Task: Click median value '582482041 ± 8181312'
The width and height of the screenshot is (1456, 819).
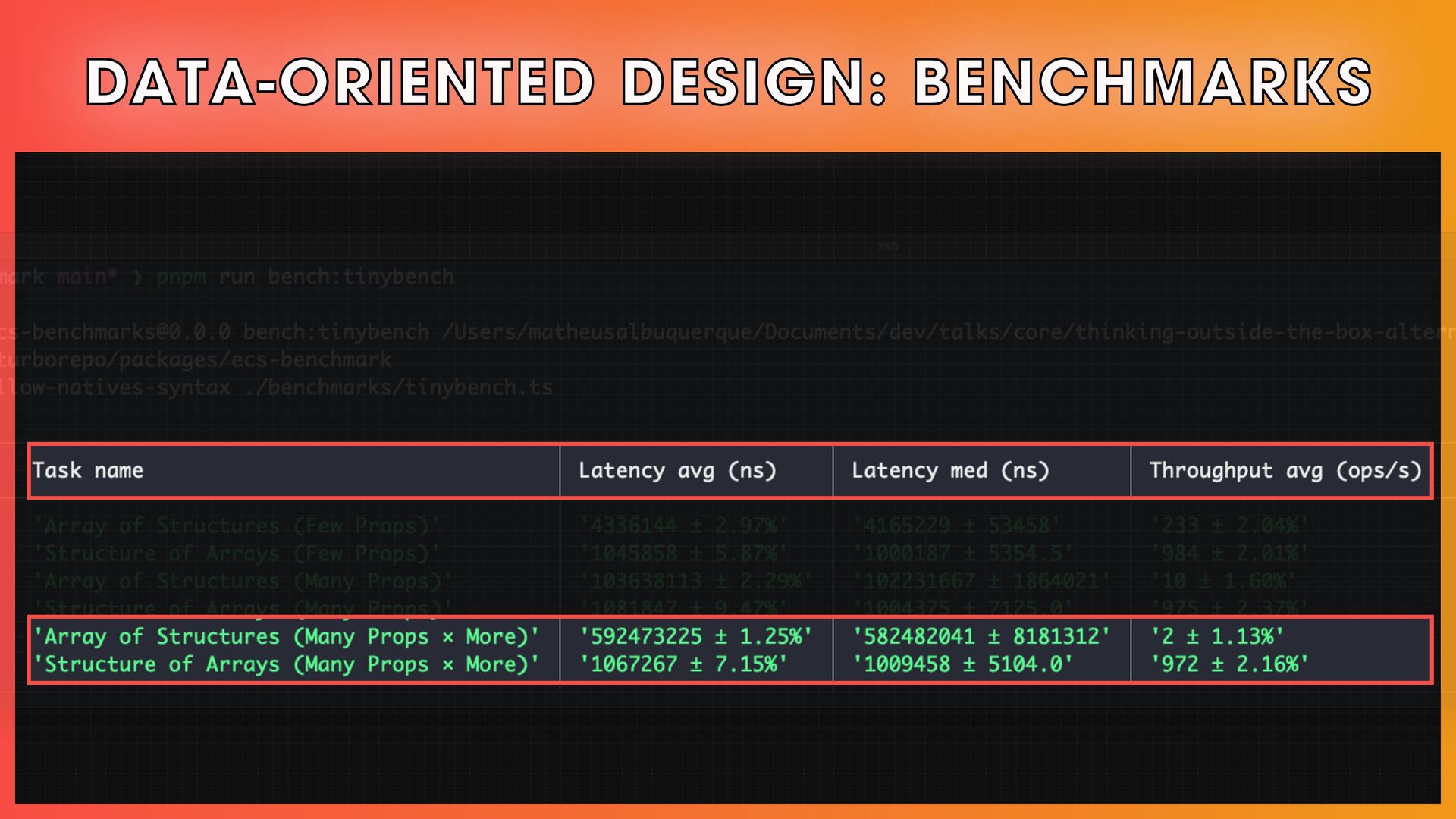Action: pos(981,636)
